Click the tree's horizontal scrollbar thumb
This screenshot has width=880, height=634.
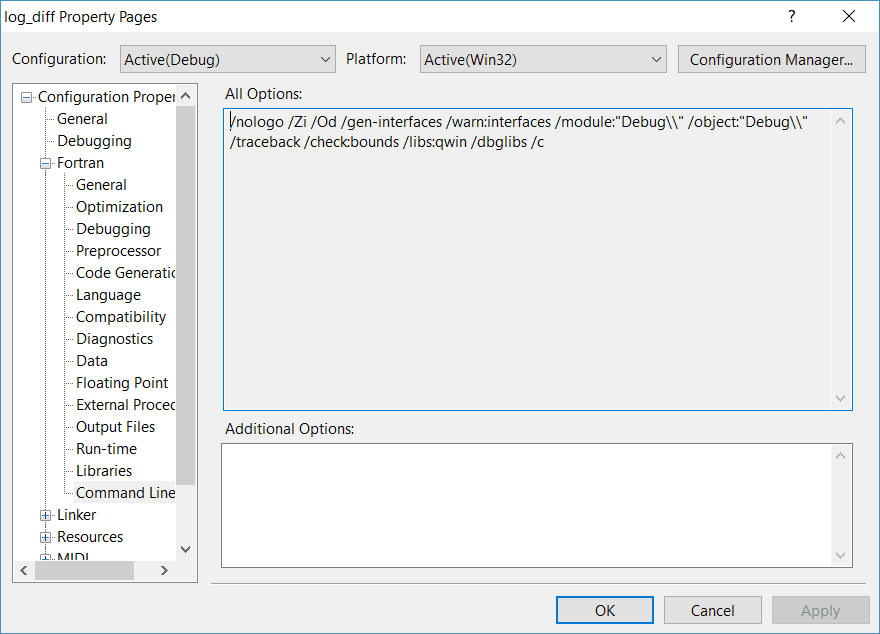(84, 571)
